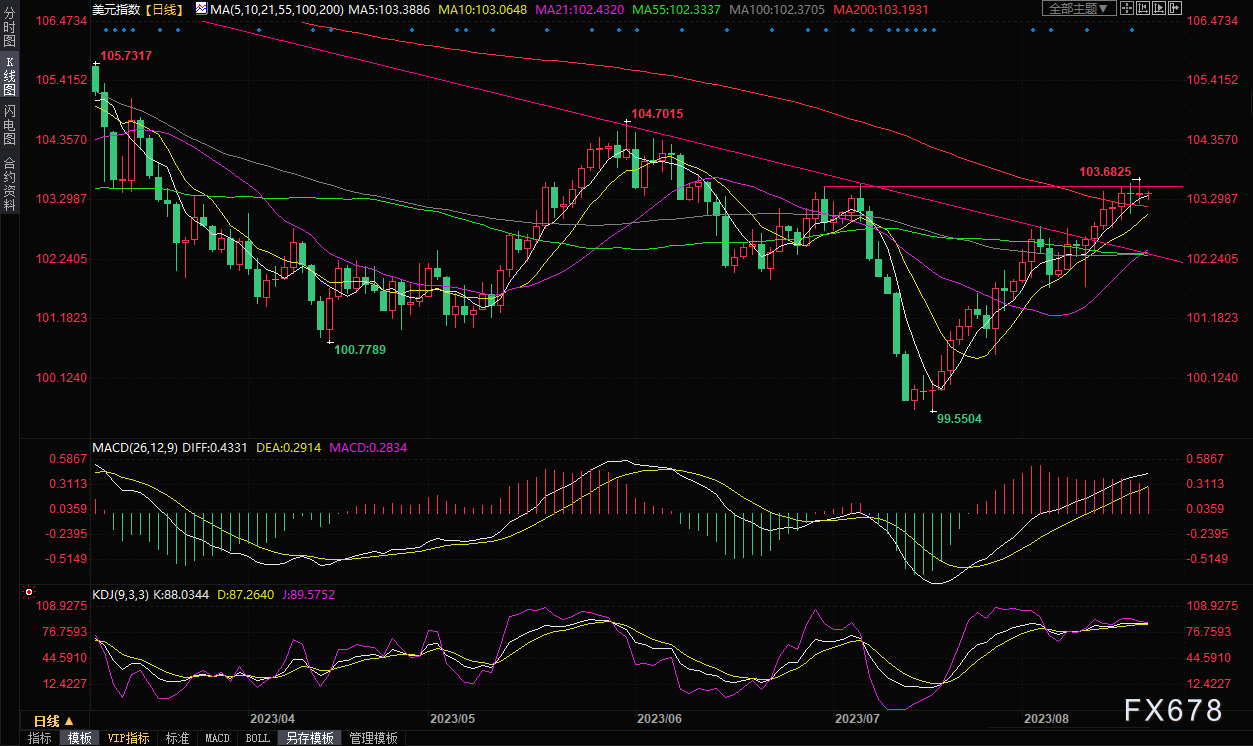Viewport: 1253px width, 746px height.
Task: Click the MA indicator chart icon
Action: (x=202, y=9)
